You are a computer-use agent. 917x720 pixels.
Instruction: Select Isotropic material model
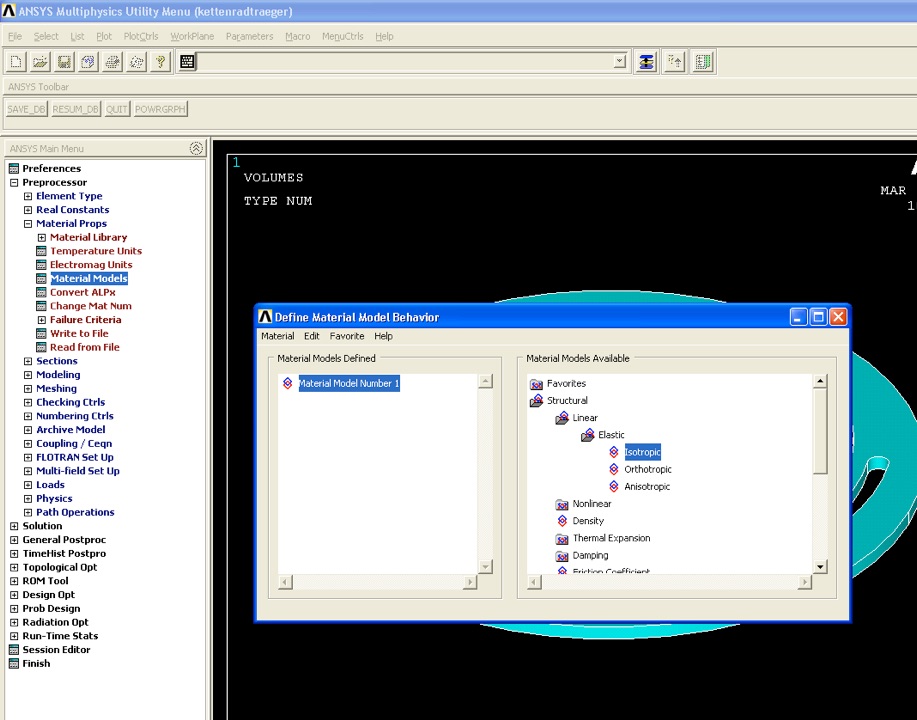642,452
